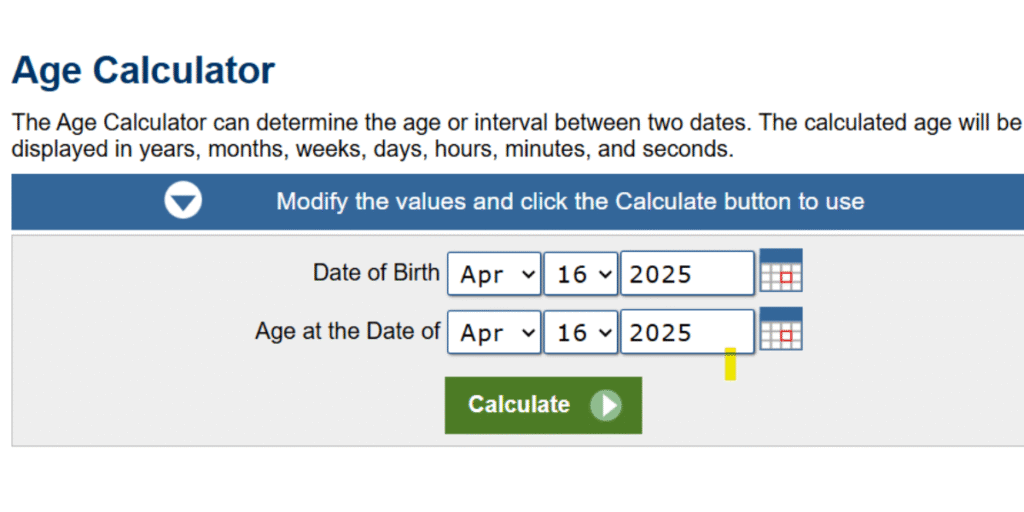Open the Date of Birth day dropdown
The height and width of the screenshot is (512, 1024).
580,274
